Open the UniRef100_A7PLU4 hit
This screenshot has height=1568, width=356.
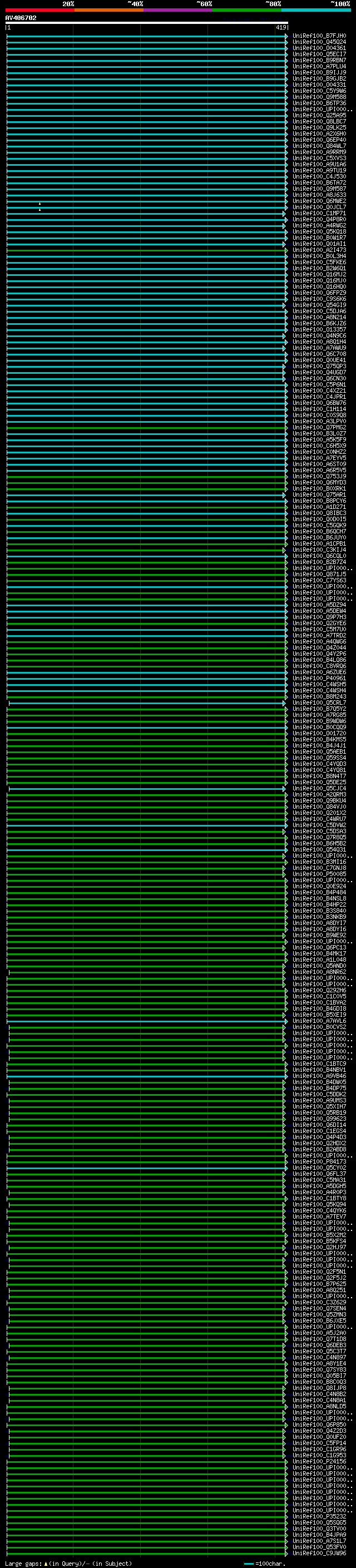[319, 66]
